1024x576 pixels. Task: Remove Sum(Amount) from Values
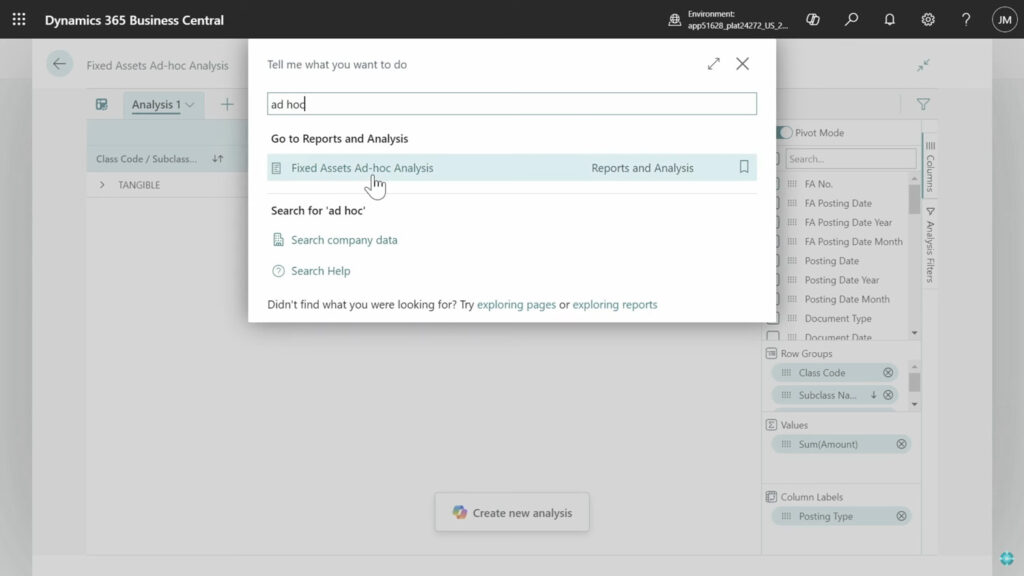point(901,444)
